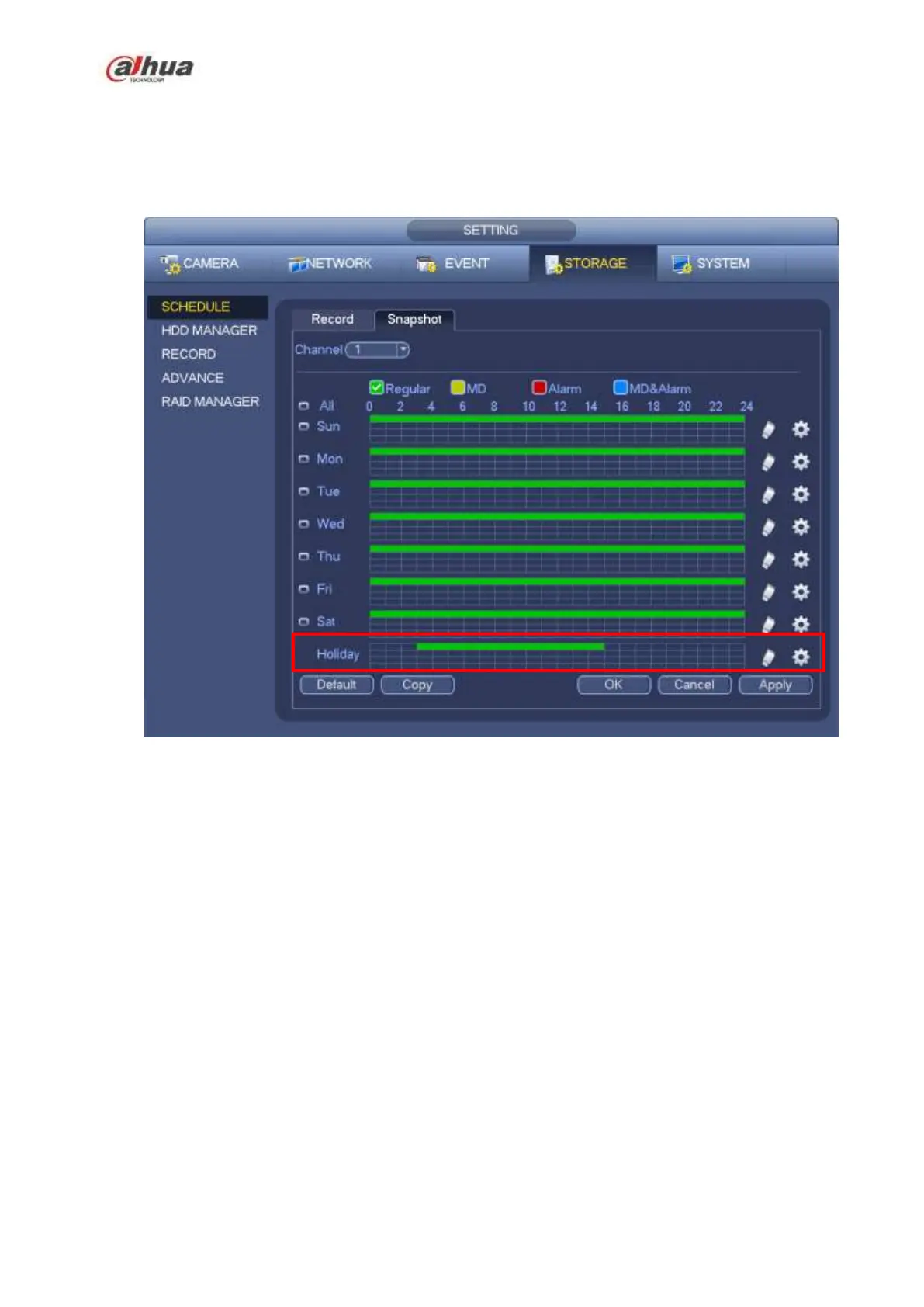Open the NETWORK tab
924x1307 pixels.
click(330, 264)
